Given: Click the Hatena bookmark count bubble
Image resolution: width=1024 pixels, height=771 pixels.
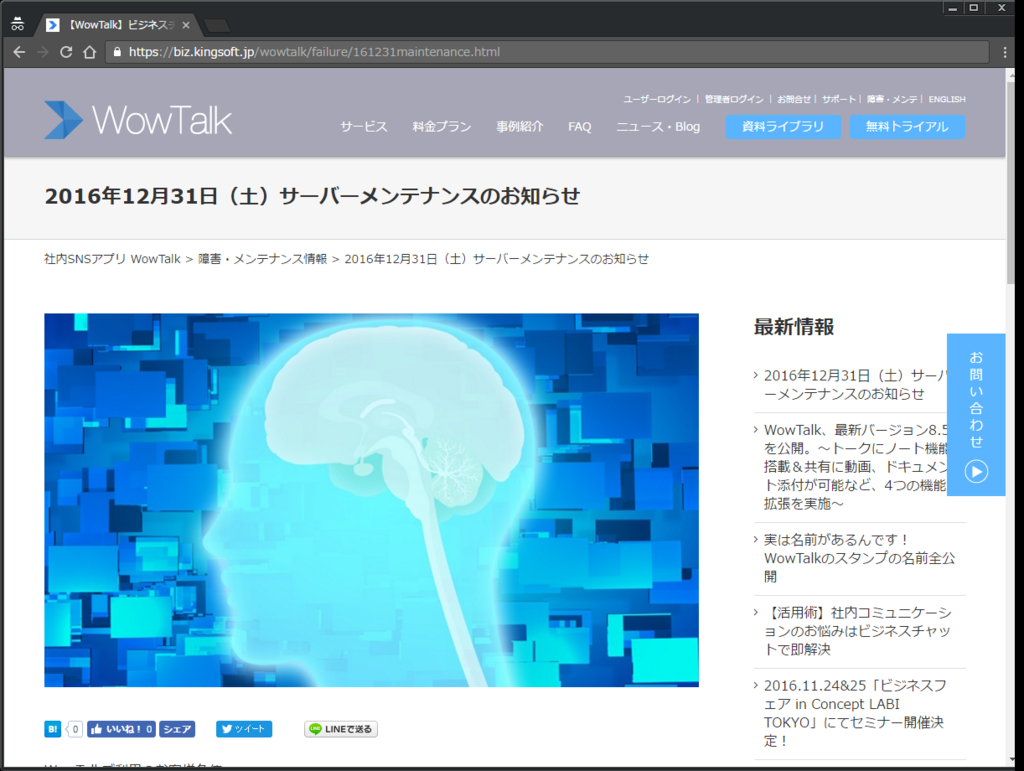Looking at the screenshot, I should 75,729.
